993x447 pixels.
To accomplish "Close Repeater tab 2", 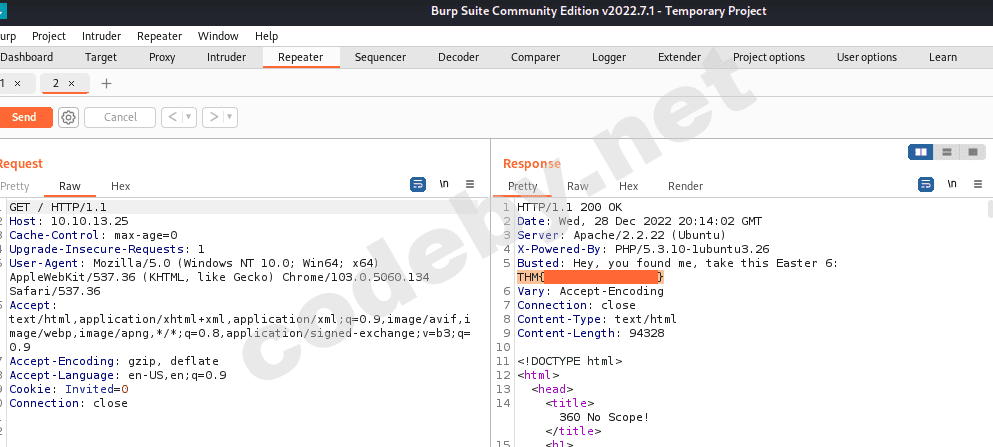I will [x=72, y=83].
